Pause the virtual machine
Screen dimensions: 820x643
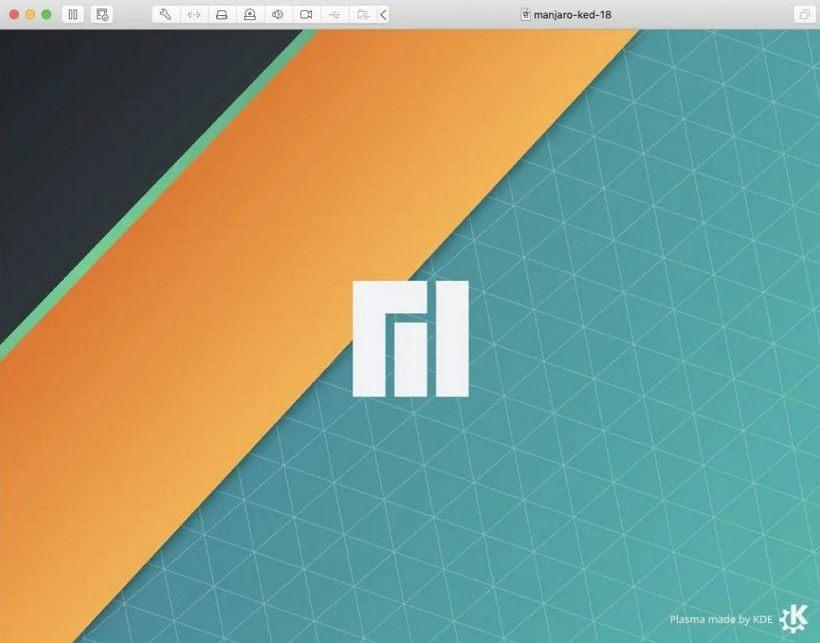[x=73, y=14]
